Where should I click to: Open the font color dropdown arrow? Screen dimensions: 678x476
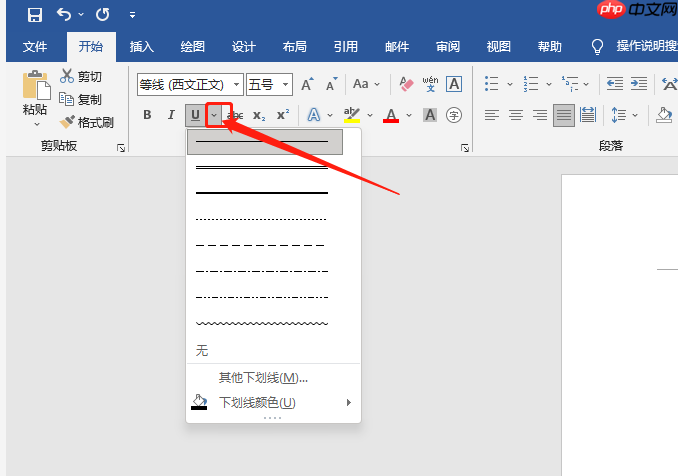point(409,115)
